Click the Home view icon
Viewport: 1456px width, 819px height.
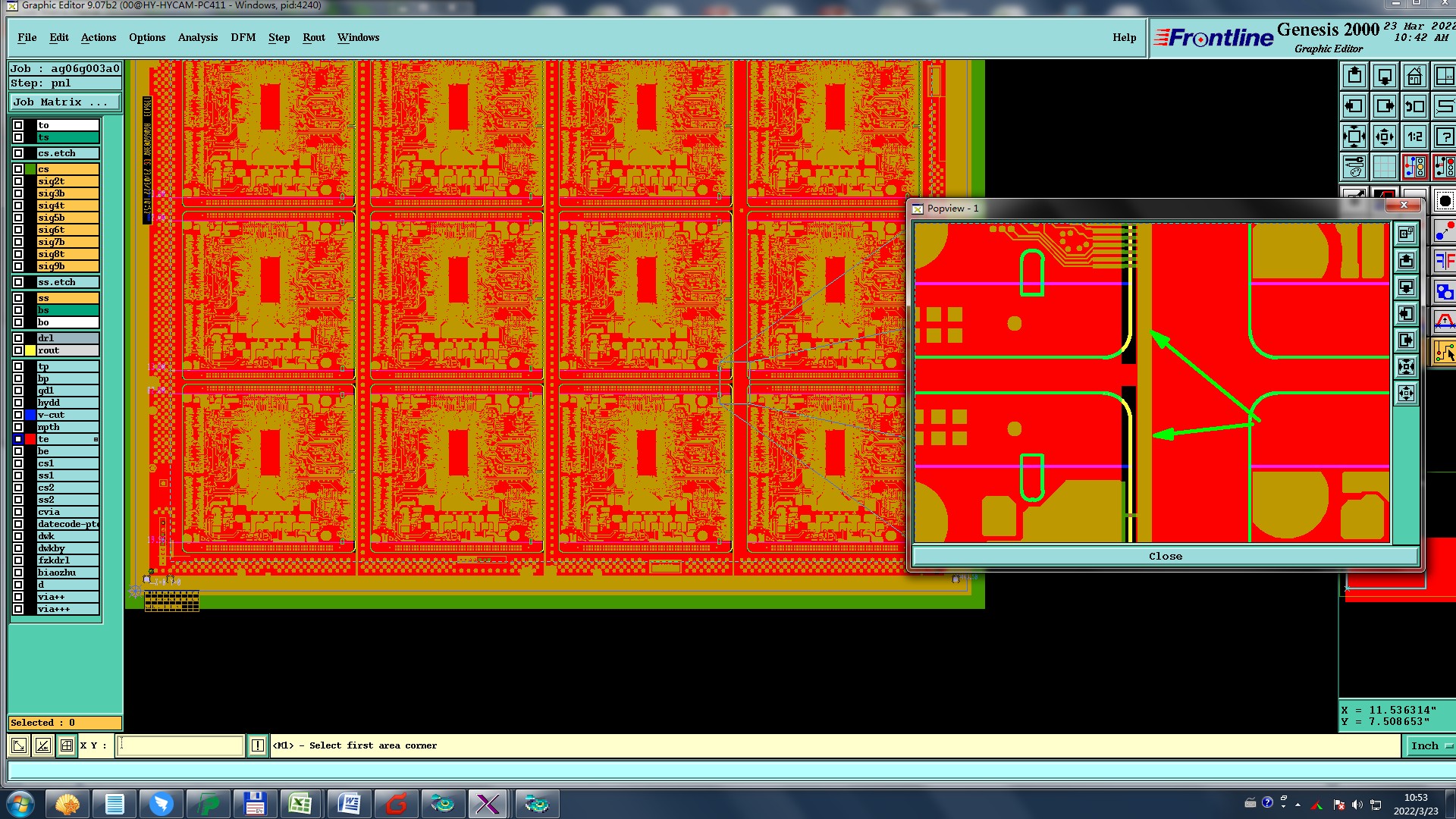[x=1415, y=77]
